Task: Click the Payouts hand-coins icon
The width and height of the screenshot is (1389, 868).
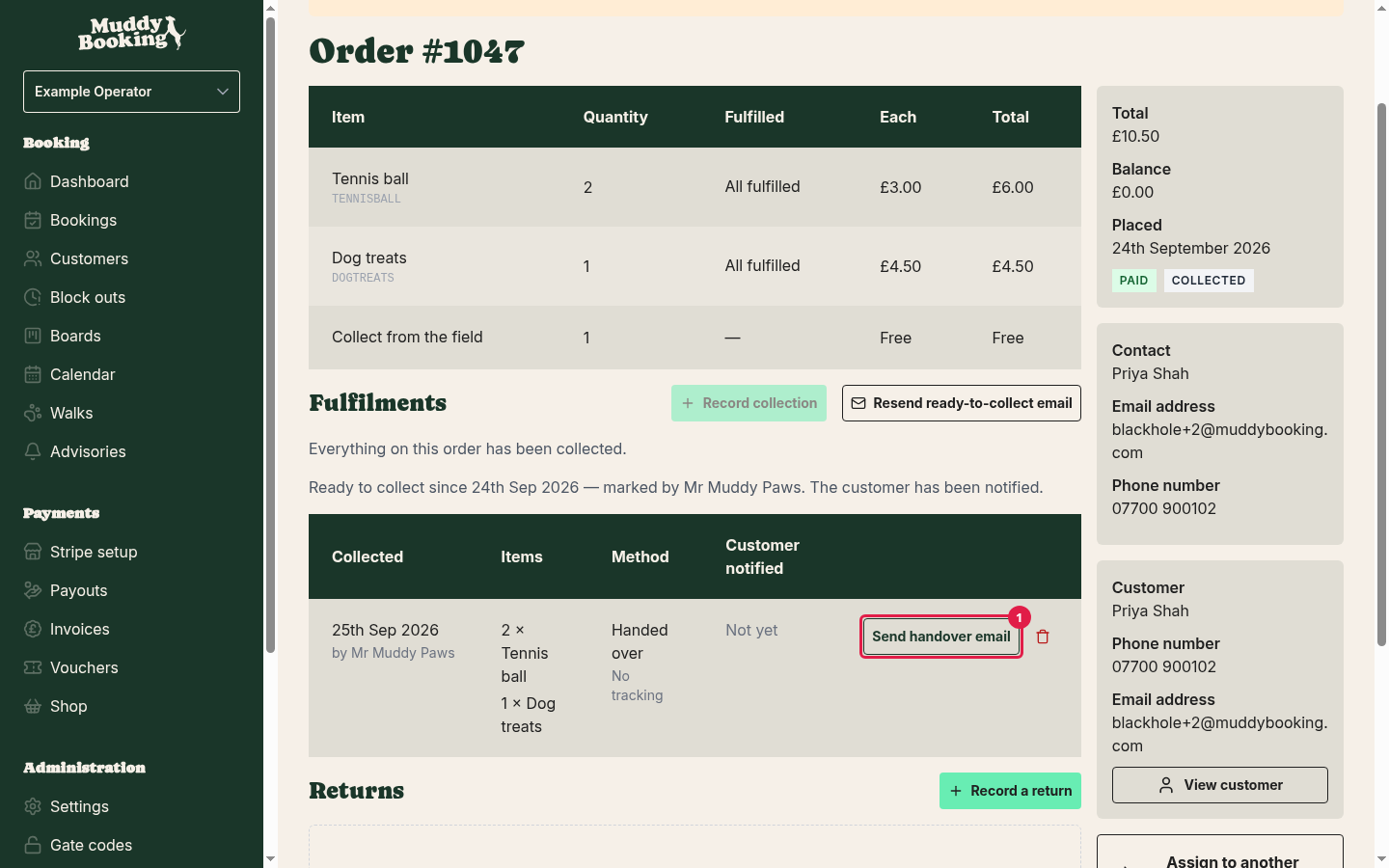Action: [x=33, y=590]
